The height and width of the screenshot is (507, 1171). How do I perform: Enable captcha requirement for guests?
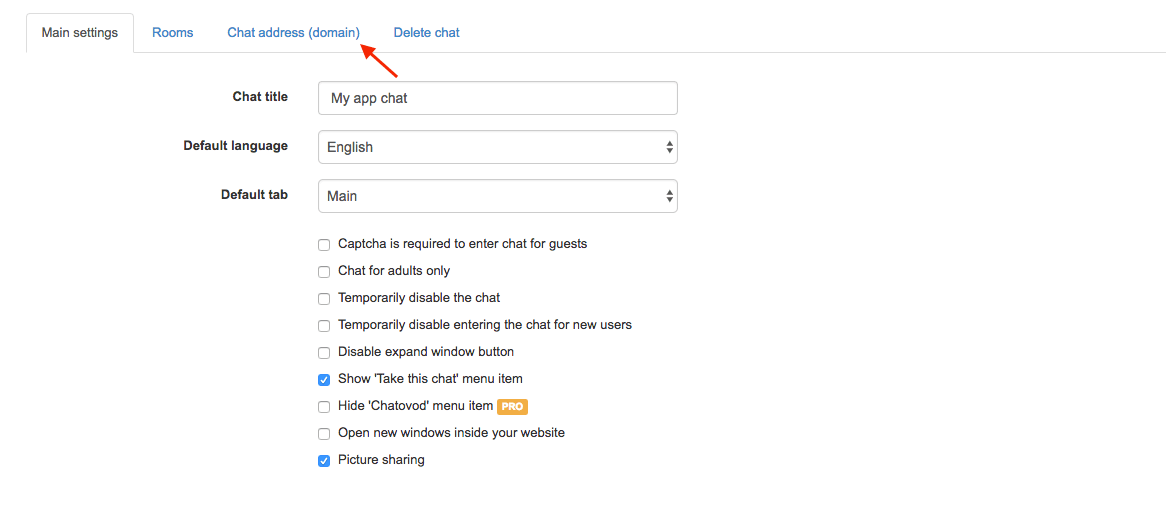click(324, 244)
